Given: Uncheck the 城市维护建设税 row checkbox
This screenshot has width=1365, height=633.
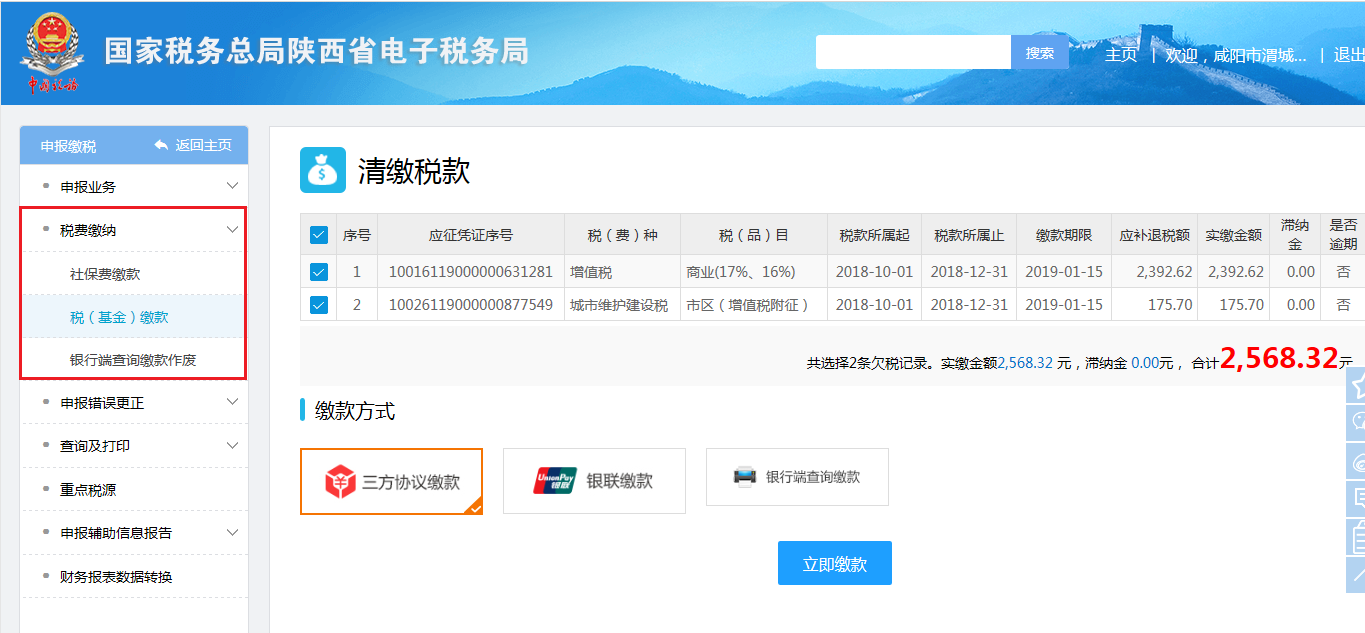Looking at the screenshot, I should [318, 305].
